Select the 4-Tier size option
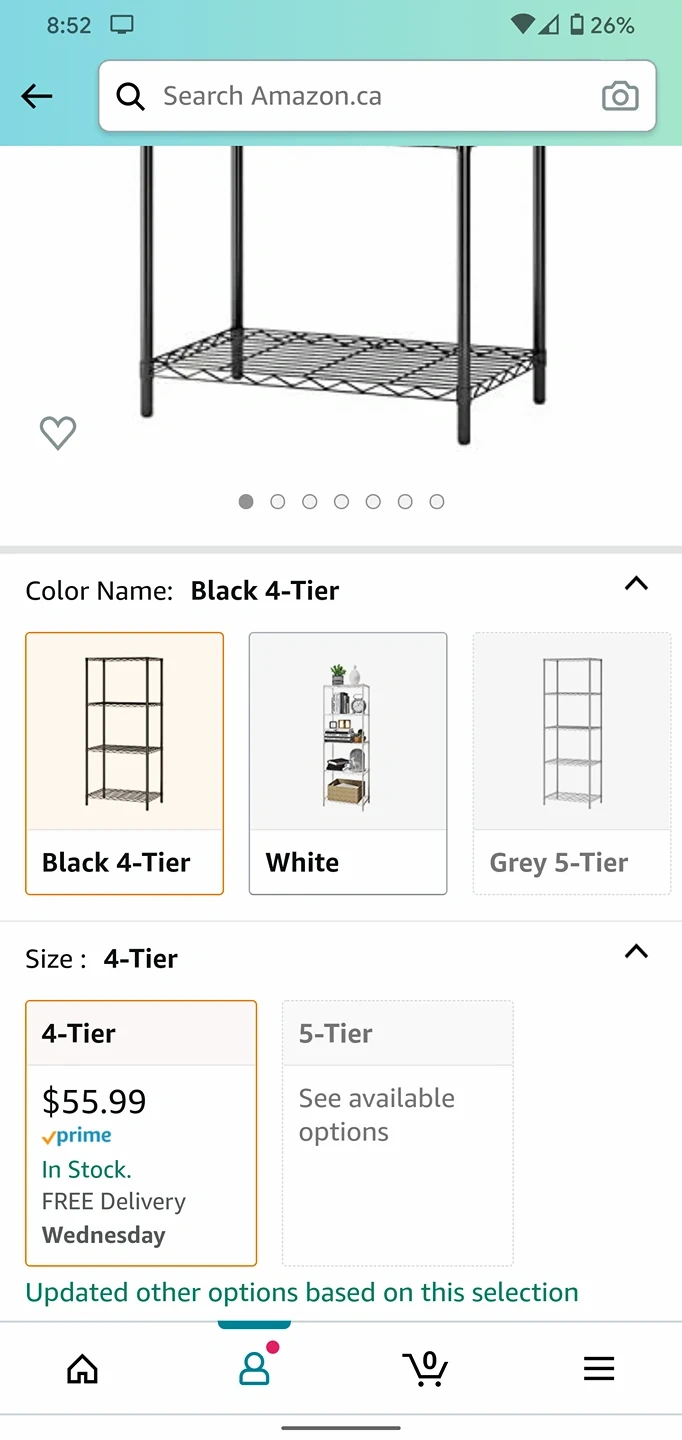This screenshot has width=682, height=1440. (x=141, y=1133)
